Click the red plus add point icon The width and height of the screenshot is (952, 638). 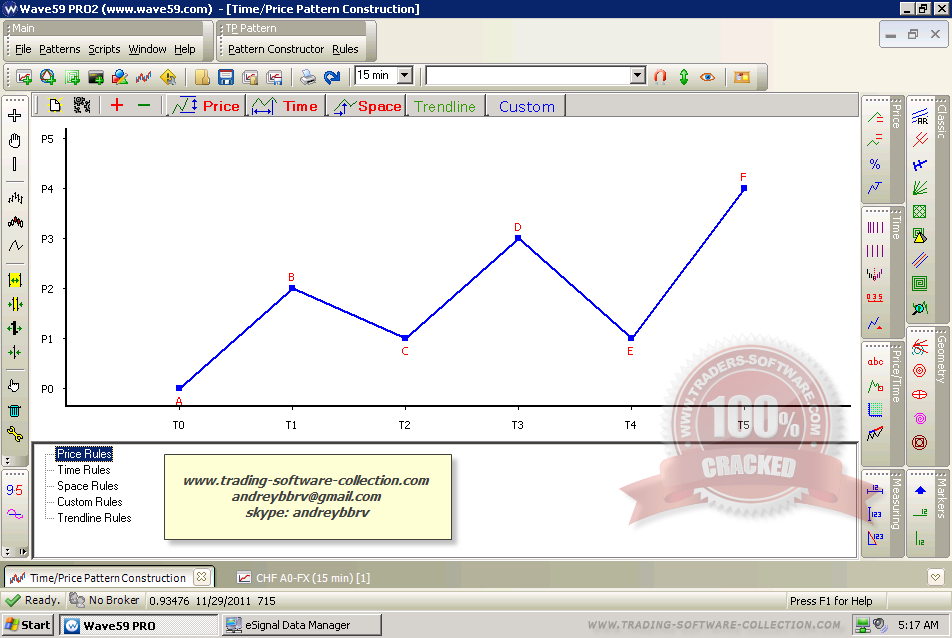(x=117, y=106)
